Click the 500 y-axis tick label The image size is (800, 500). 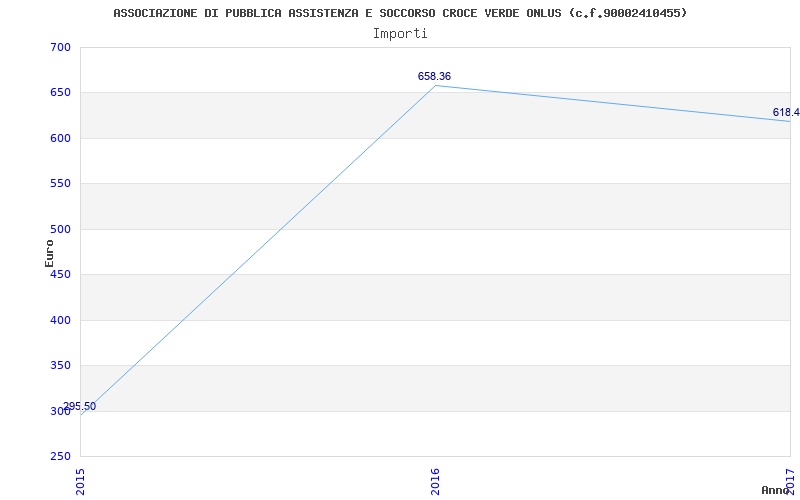(x=60, y=229)
